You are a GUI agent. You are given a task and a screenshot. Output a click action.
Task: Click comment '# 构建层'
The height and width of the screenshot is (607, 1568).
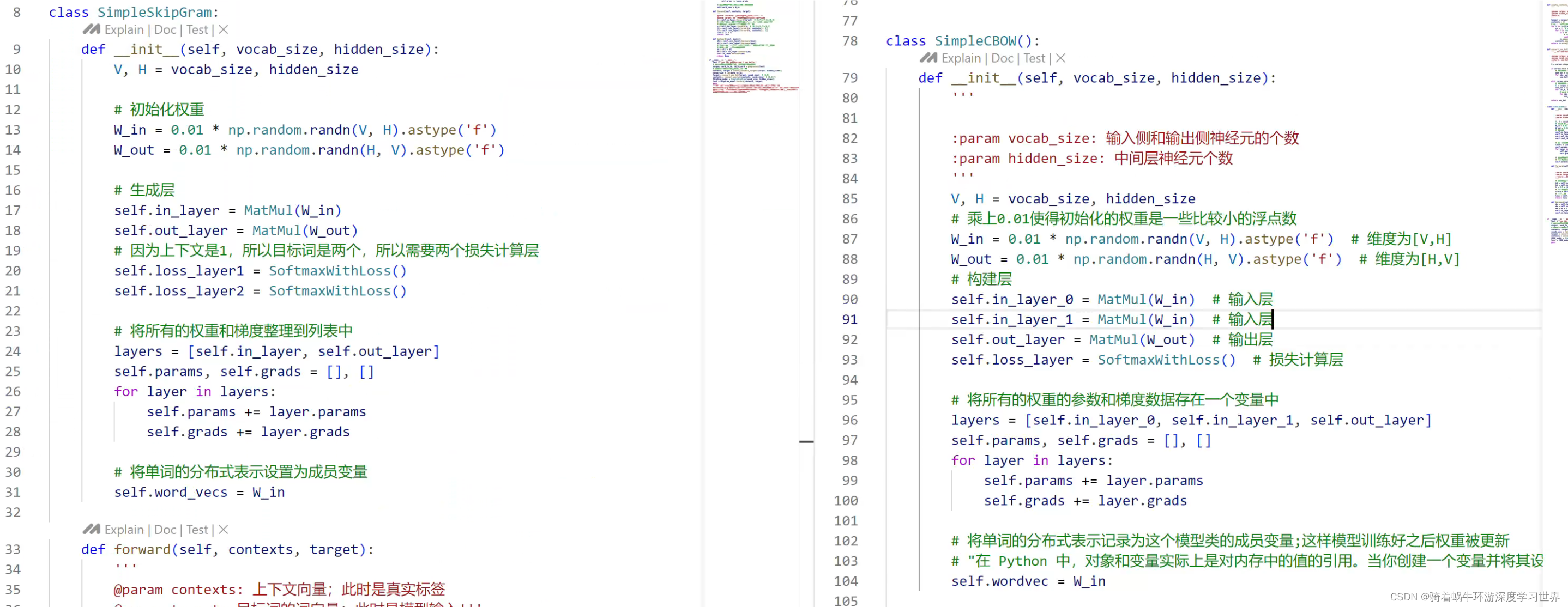point(981,280)
